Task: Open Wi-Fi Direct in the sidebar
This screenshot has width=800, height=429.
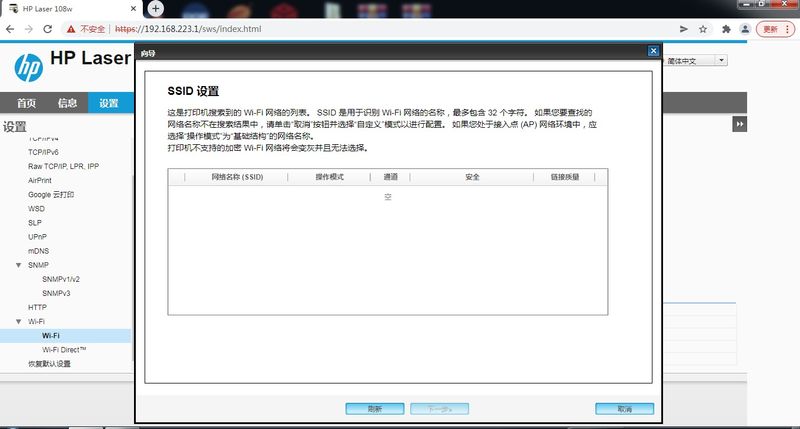Action: click(x=64, y=350)
